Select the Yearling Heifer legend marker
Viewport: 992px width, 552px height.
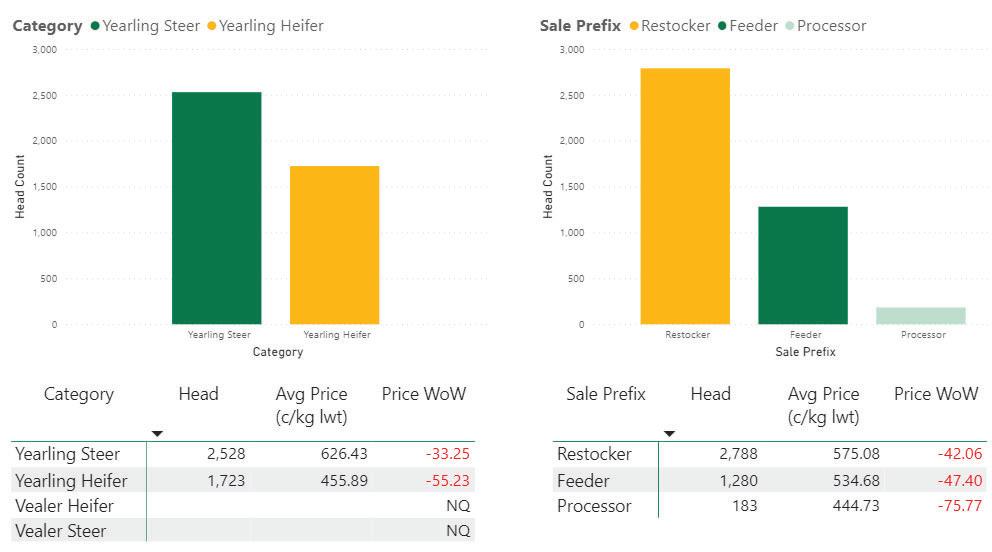211,26
